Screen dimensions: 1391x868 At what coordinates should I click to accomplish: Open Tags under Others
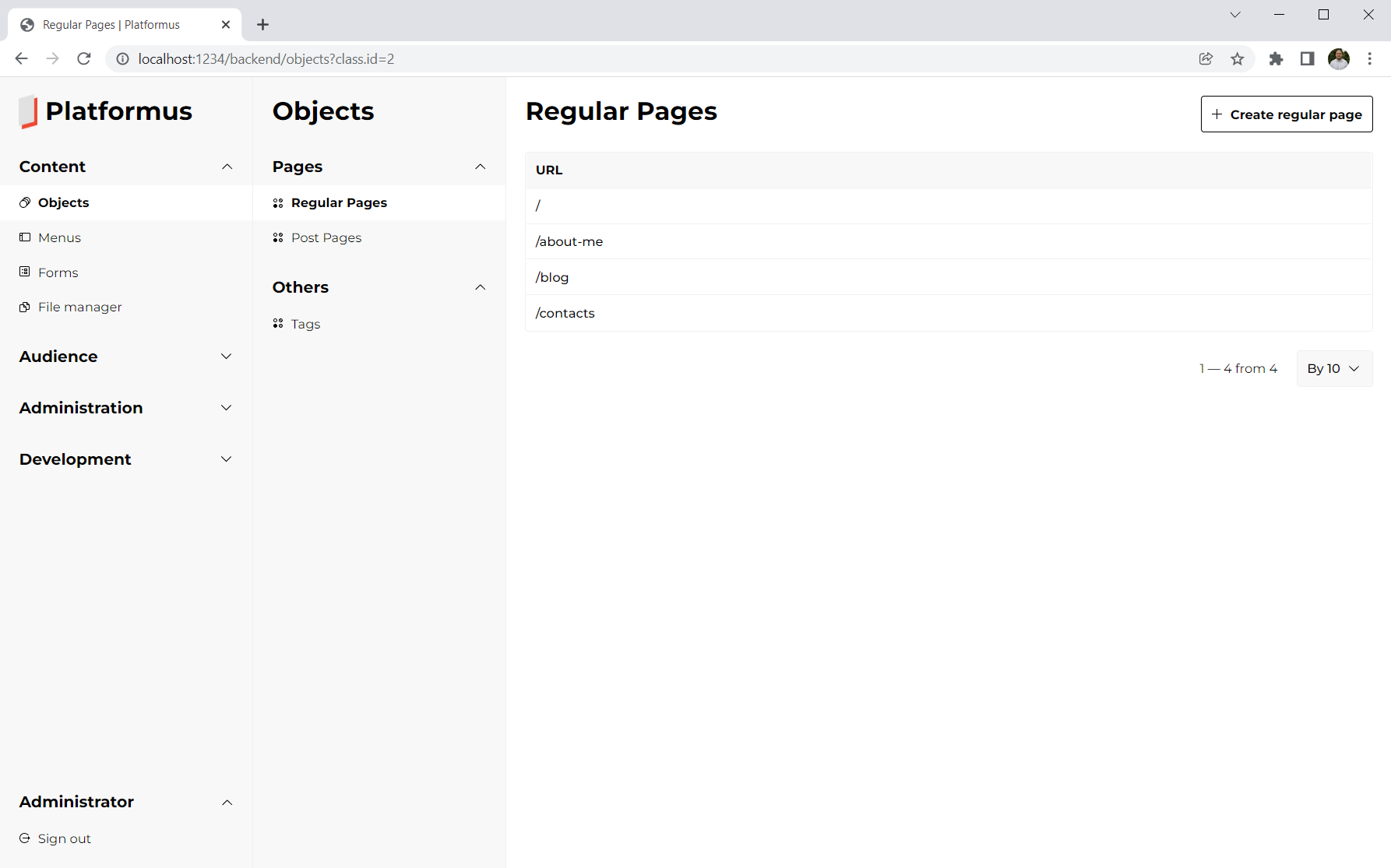click(379, 324)
